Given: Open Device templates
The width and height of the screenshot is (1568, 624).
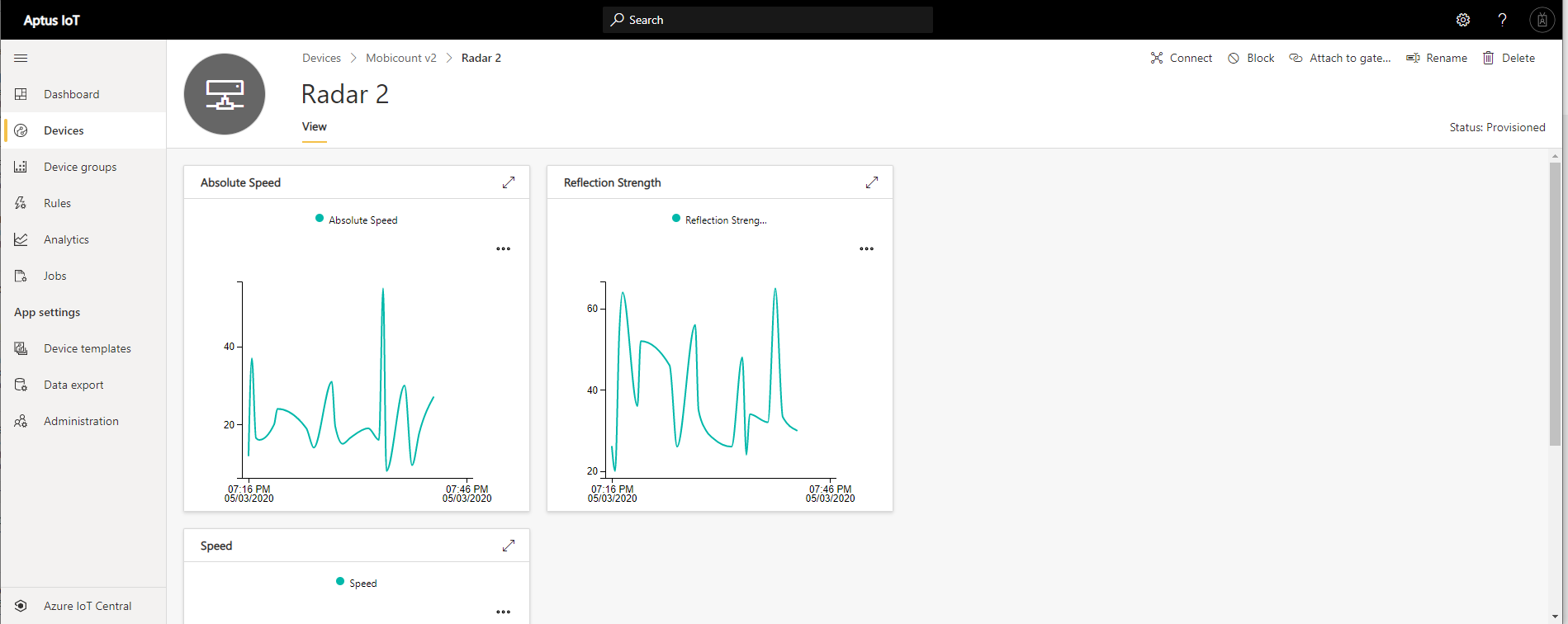Looking at the screenshot, I should 83,348.
